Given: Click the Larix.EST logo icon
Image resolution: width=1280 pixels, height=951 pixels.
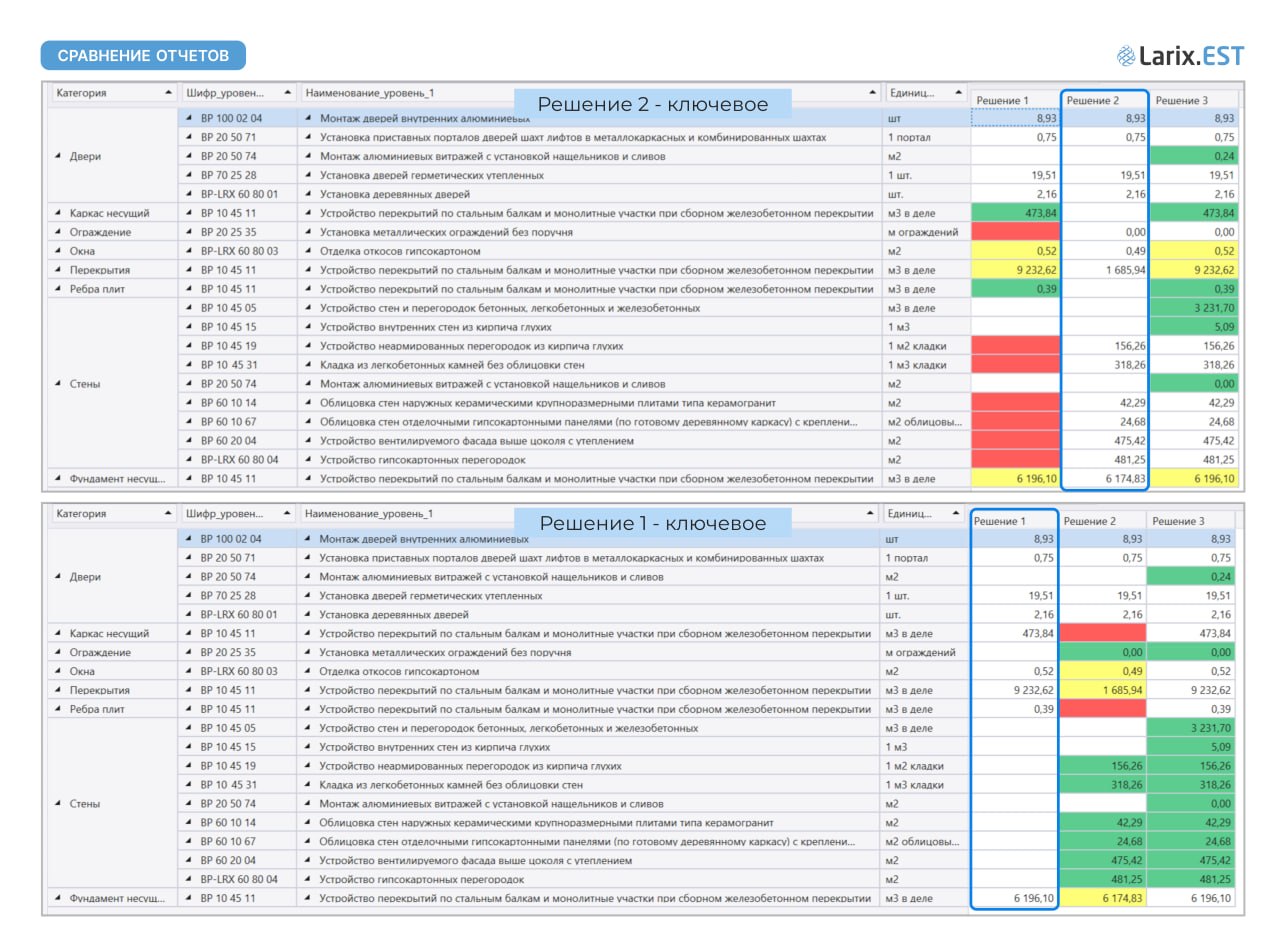Looking at the screenshot, I should click(1126, 56).
